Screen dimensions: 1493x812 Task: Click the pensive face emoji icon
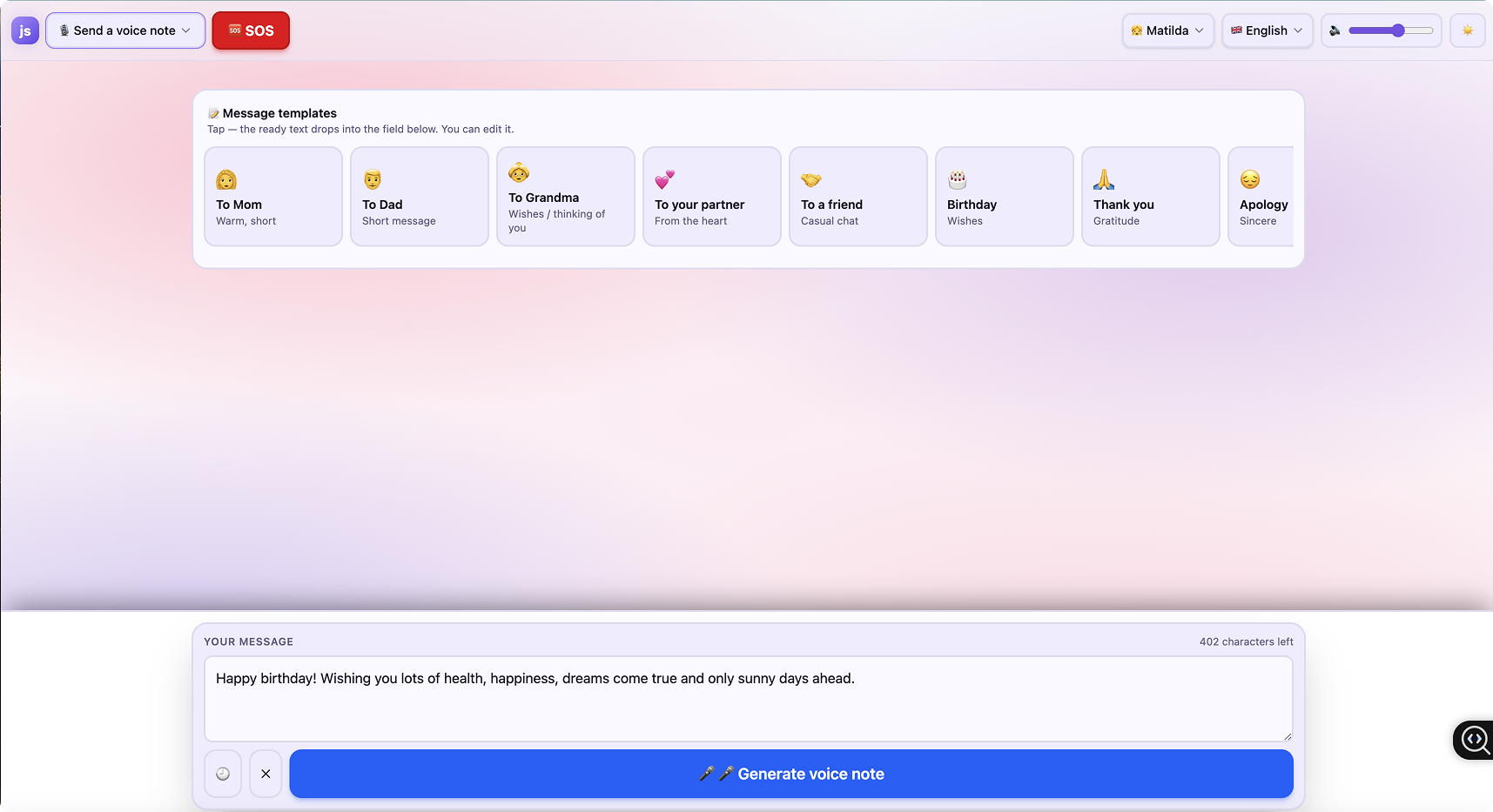1250,180
